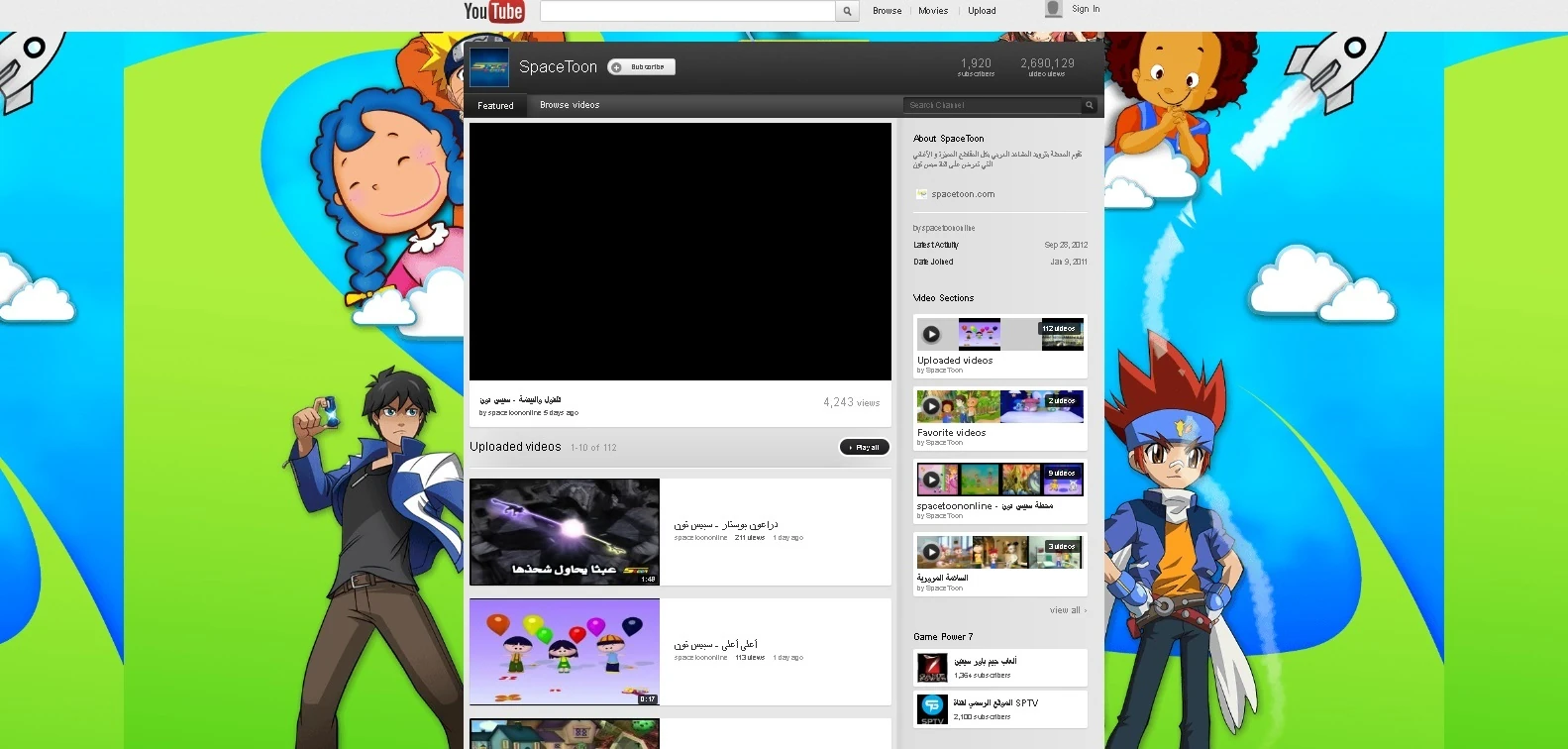
Task: Click the view all link under Video Sections
Action: [1068, 610]
